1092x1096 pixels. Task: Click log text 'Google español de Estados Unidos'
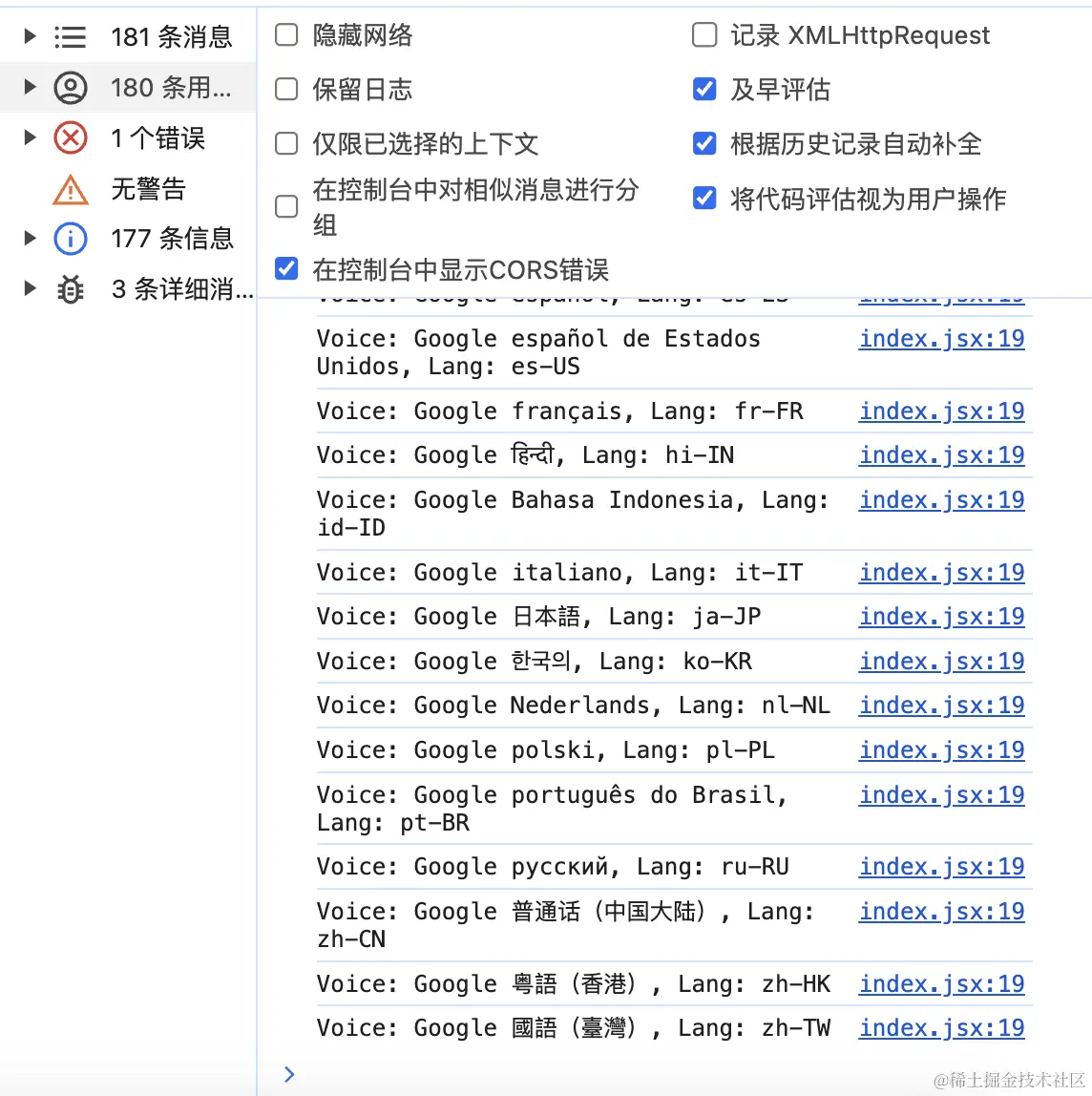click(x=538, y=353)
